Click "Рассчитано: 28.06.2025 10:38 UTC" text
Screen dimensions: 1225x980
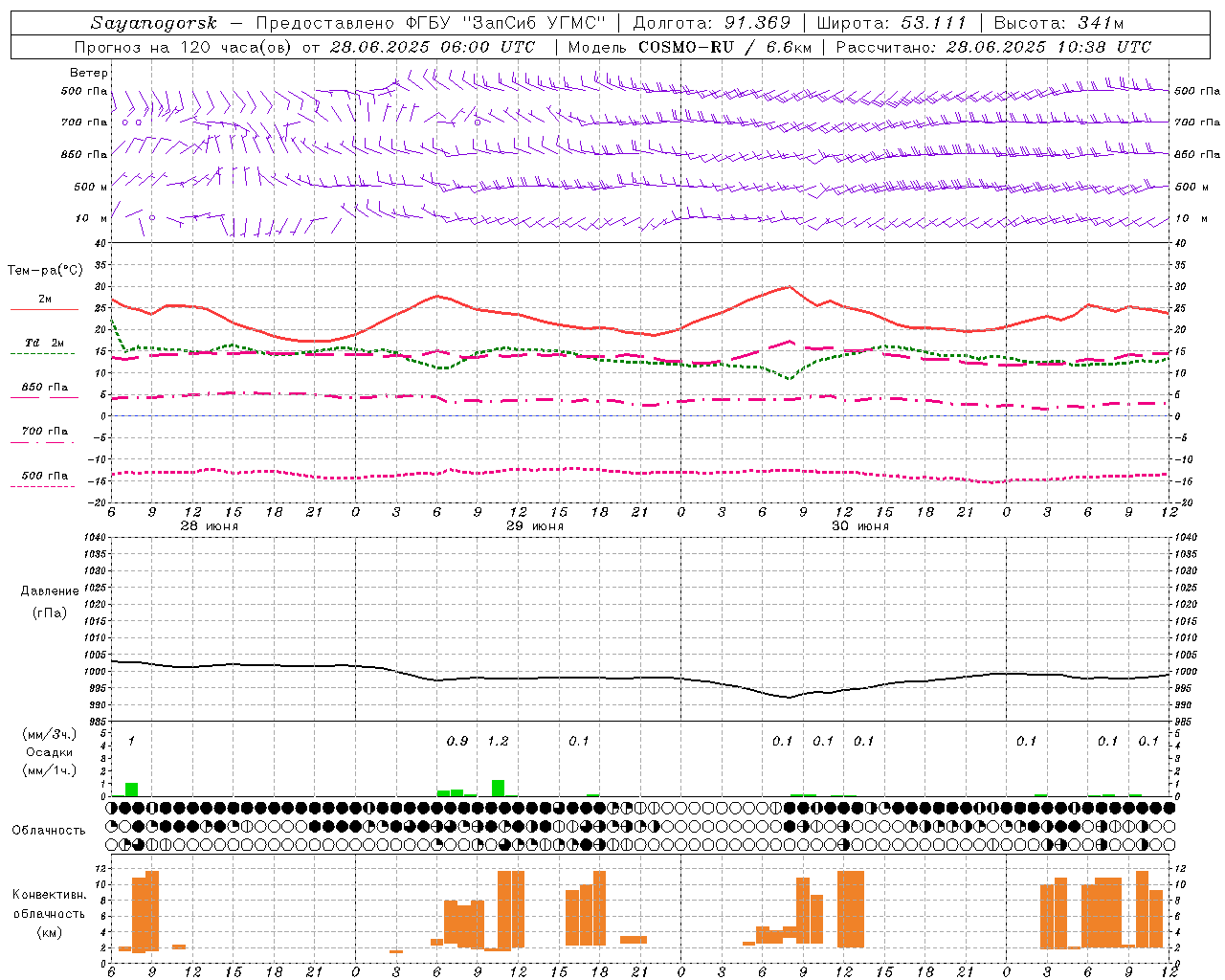coord(993,47)
